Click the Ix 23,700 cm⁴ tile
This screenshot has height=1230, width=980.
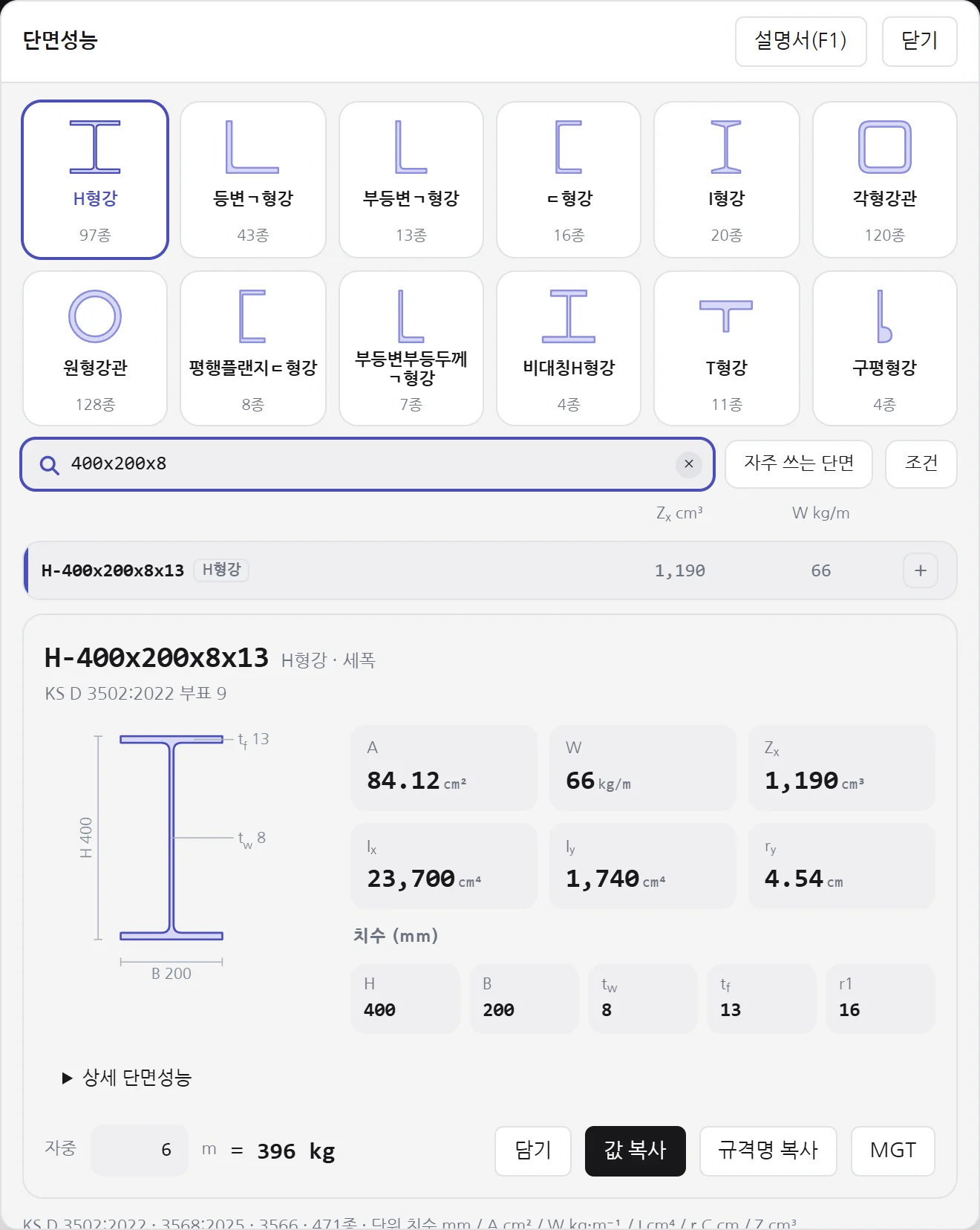pos(444,866)
